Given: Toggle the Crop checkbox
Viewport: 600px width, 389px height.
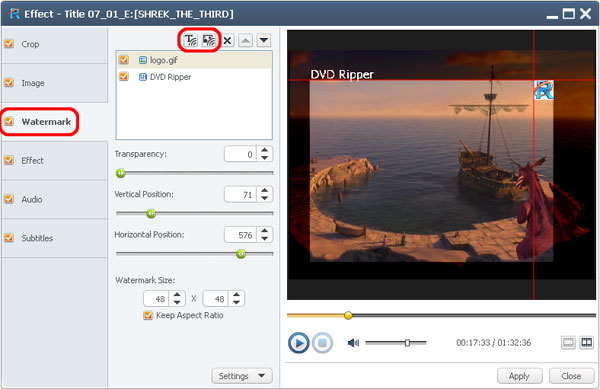Looking at the screenshot, I should click(9, 44).
